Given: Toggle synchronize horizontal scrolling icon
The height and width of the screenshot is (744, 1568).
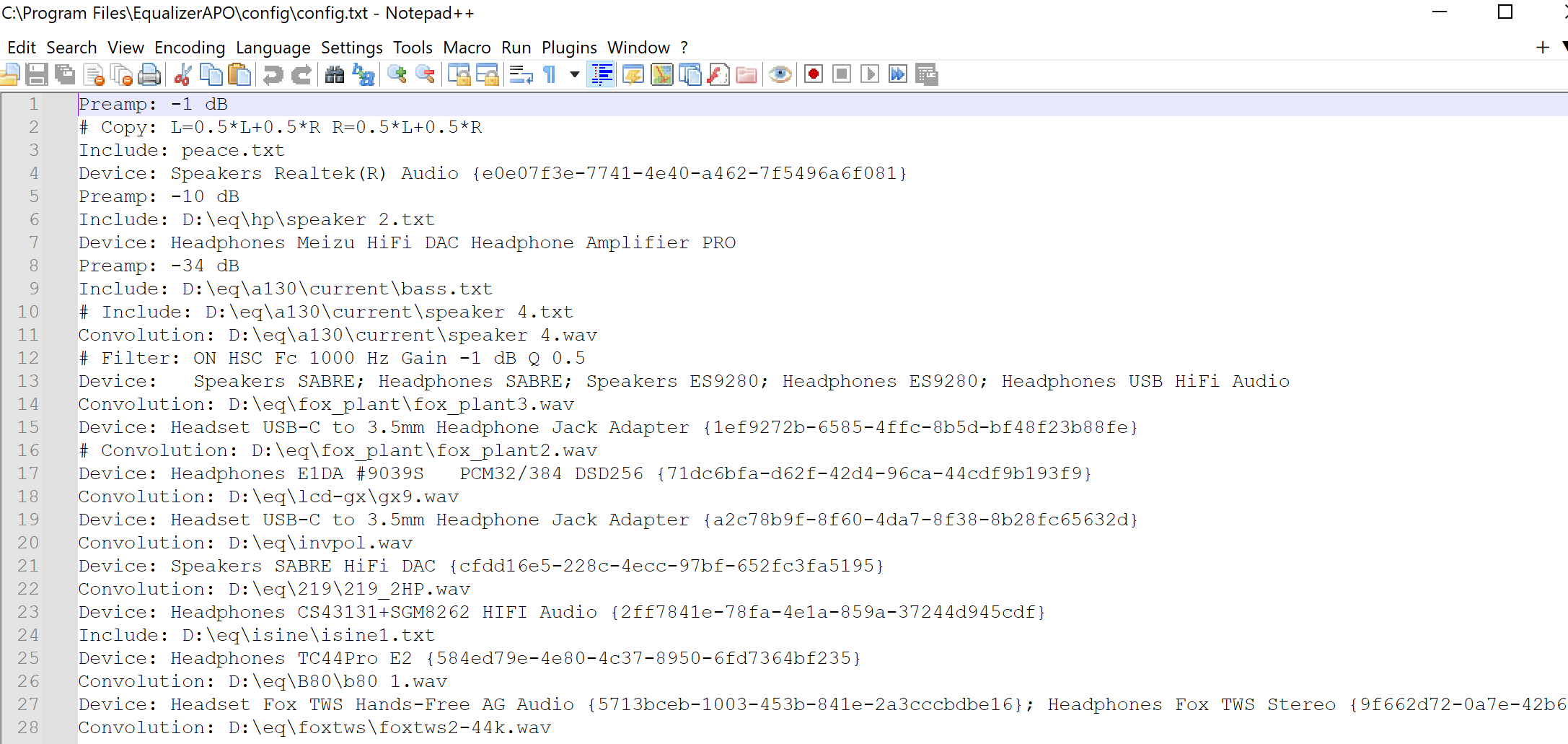Looking at the screenshot, I should (488, 74).
